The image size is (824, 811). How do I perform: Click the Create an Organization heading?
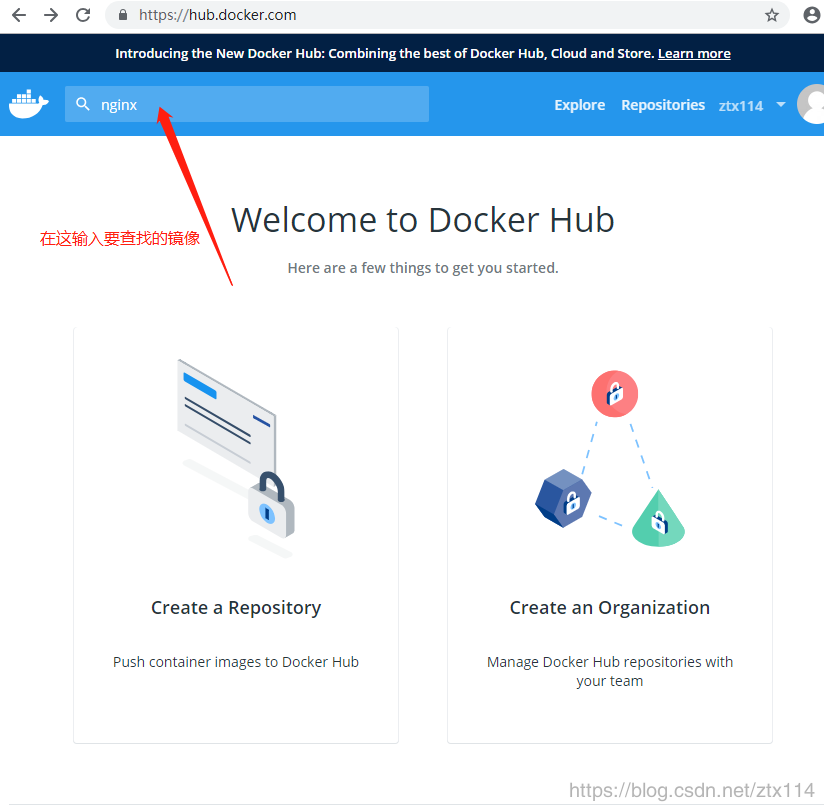click(610, 608)
